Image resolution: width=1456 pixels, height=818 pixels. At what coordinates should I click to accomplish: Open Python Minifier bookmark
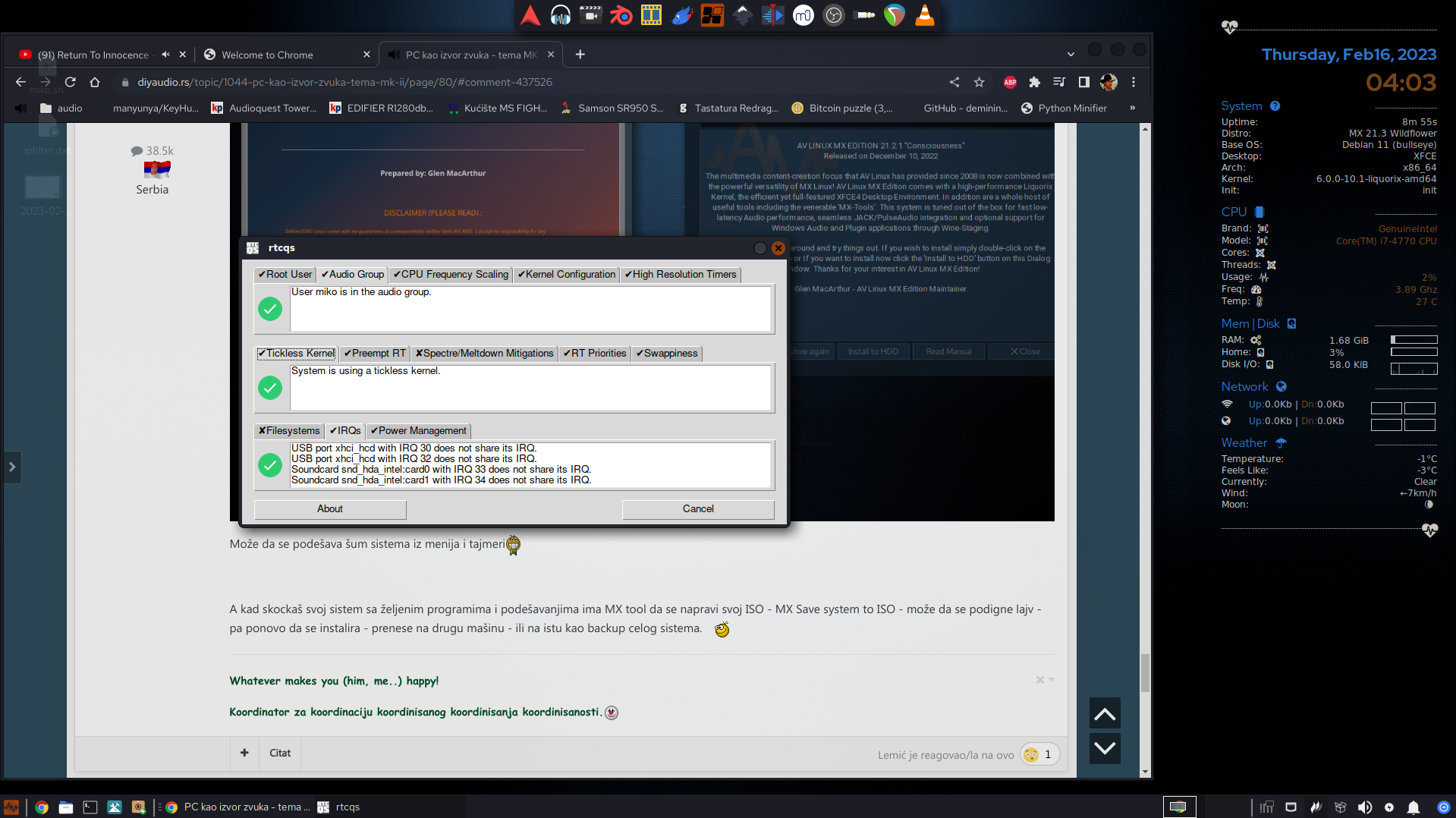click(x=1064, y=109)
